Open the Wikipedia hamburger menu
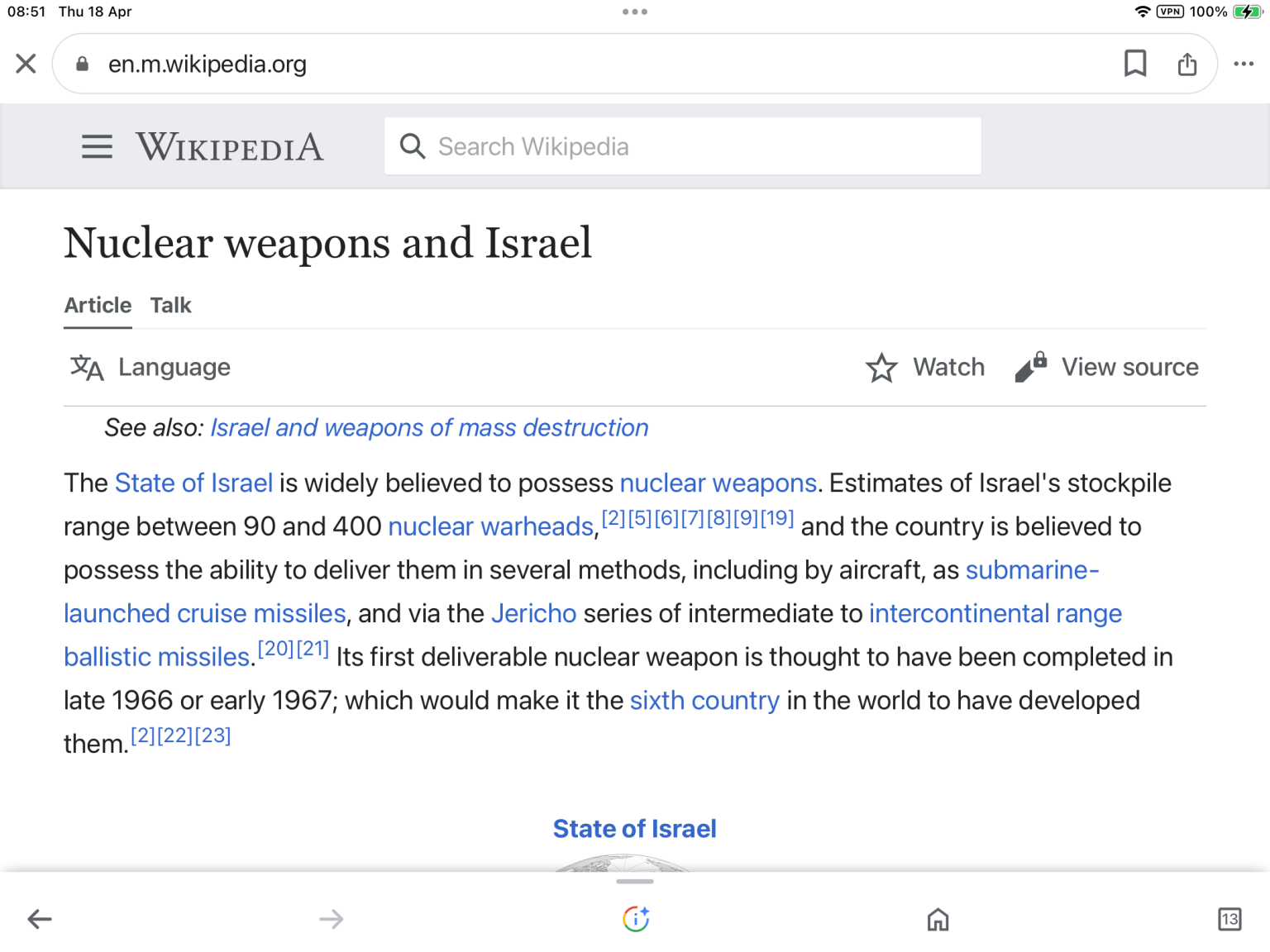This screenshot has width=1270, height=952. coord(97,146)
